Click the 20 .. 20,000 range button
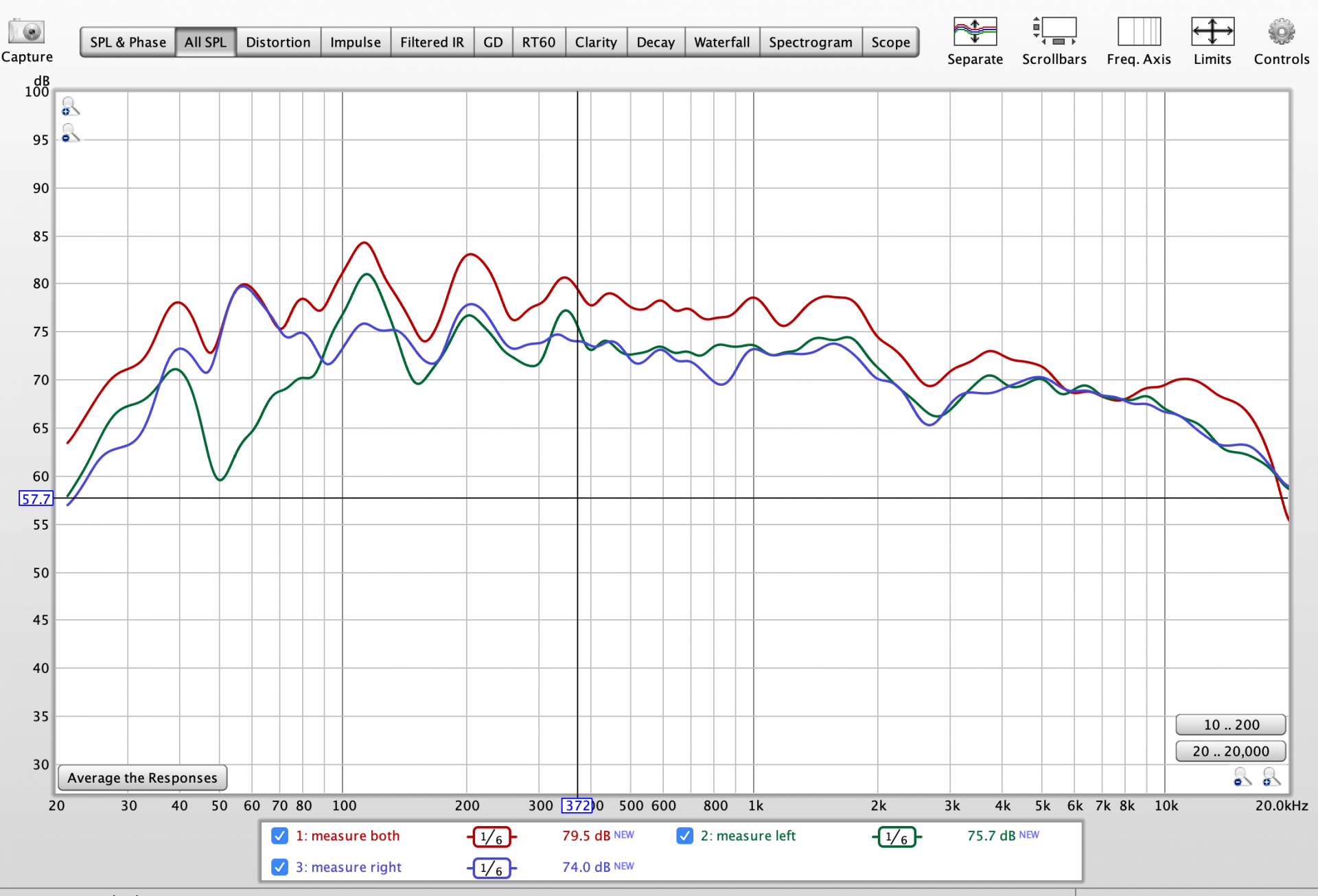 point(1230,751)
